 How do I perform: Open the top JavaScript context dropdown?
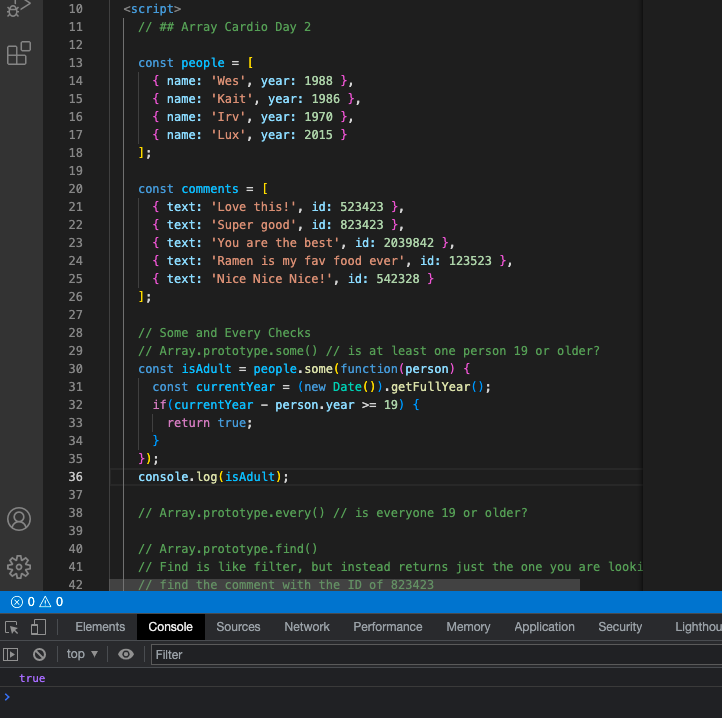click(82, 654)
